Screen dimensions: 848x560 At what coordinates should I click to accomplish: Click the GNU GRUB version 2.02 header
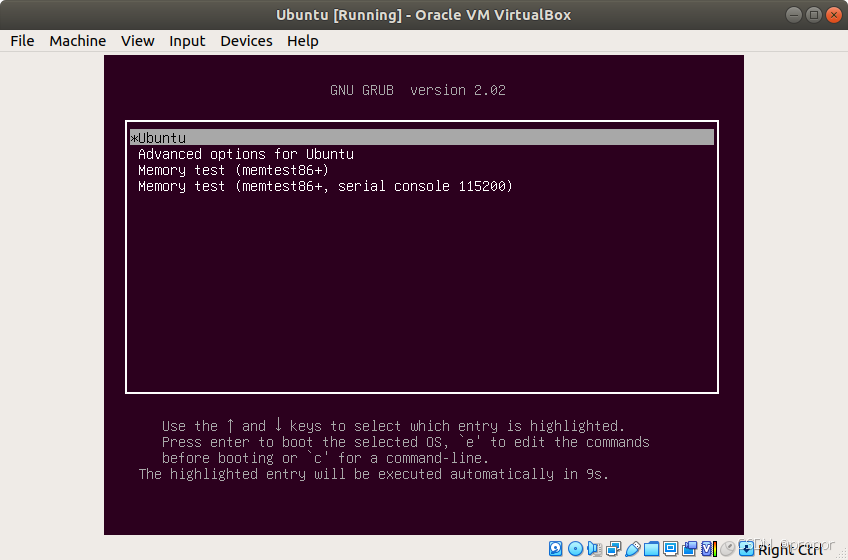point(418,90)
